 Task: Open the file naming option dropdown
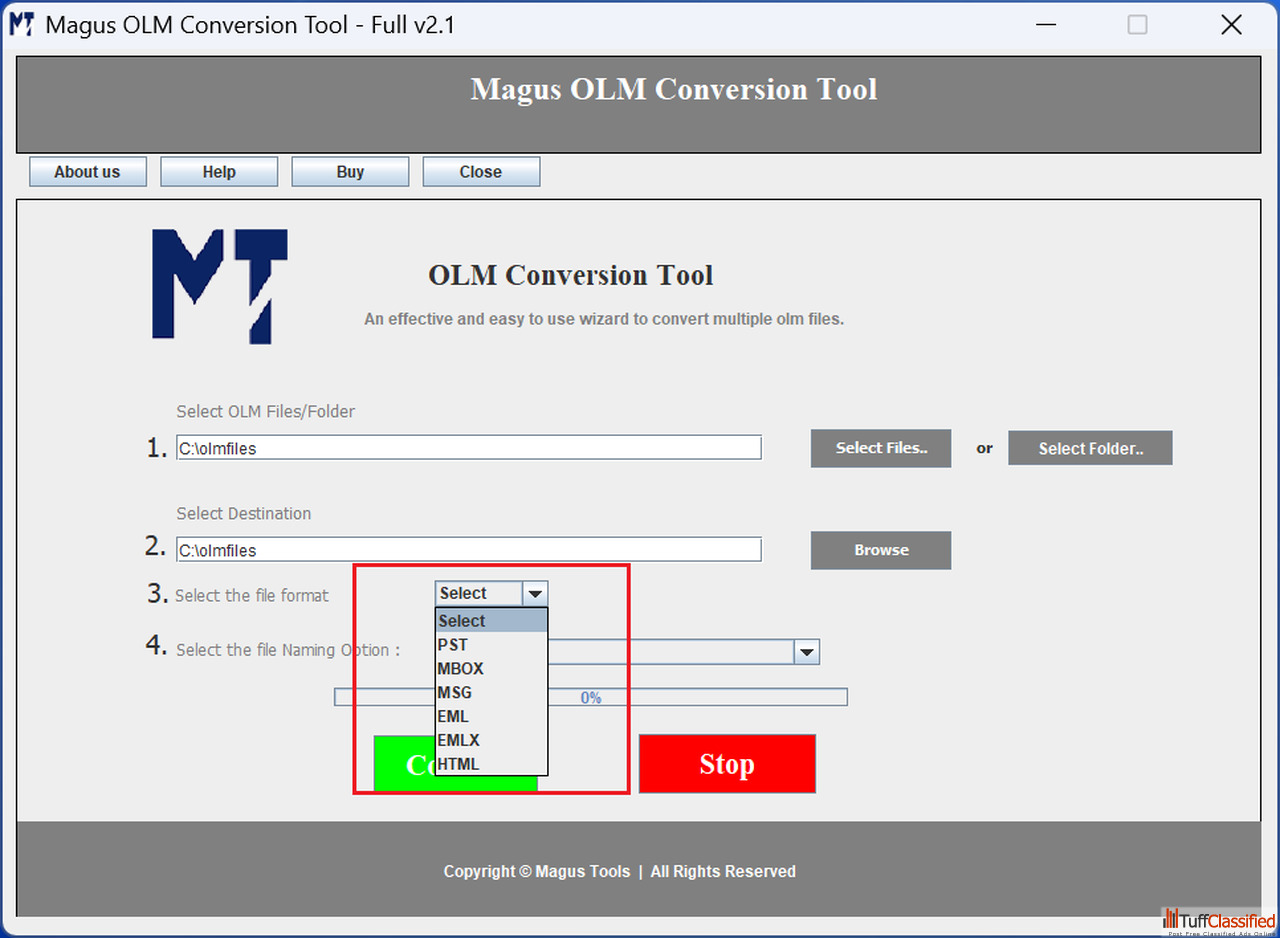[807, 652]
